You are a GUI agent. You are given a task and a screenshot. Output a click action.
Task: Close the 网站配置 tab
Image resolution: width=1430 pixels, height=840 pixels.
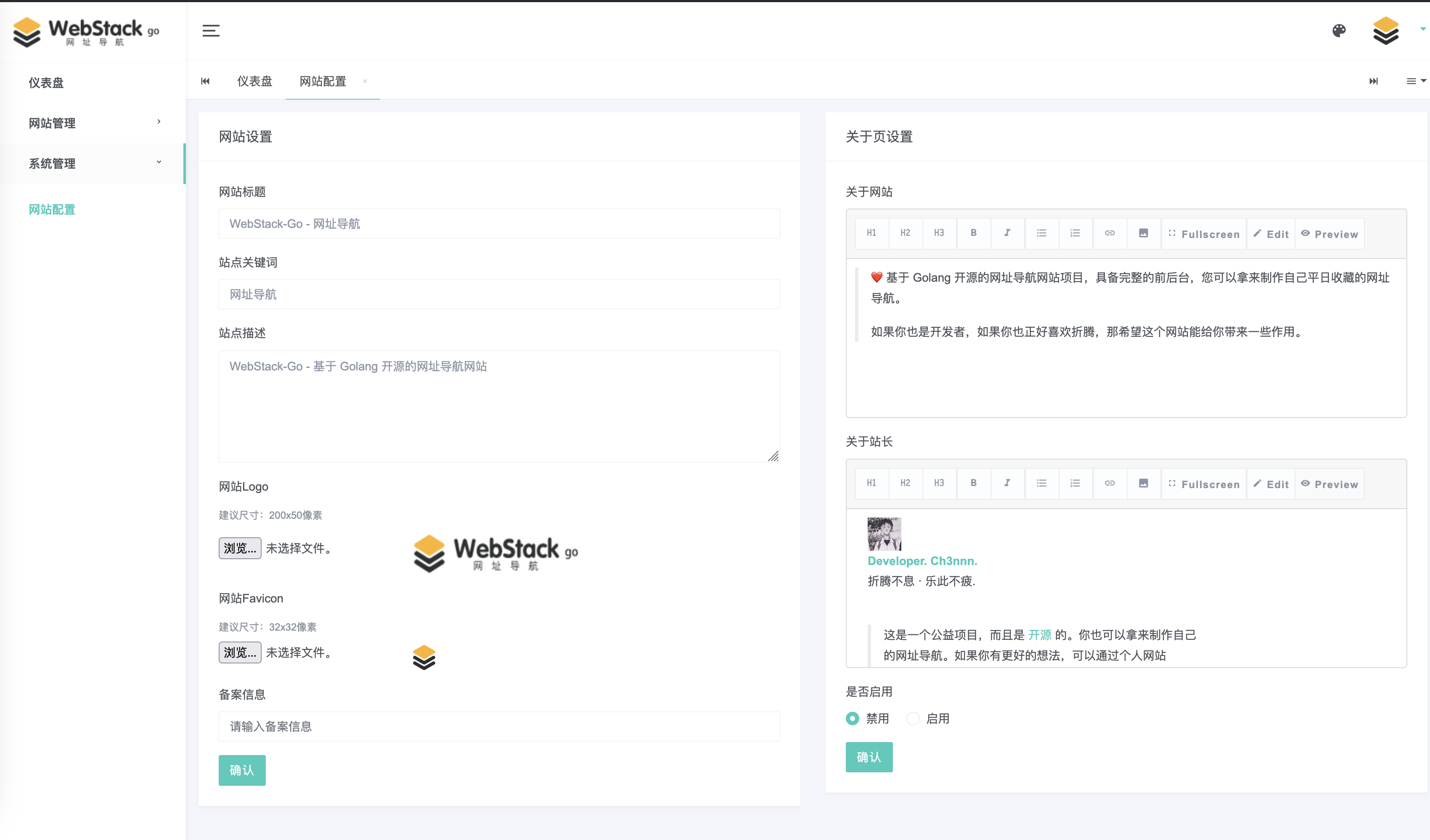tap(365, 81)
